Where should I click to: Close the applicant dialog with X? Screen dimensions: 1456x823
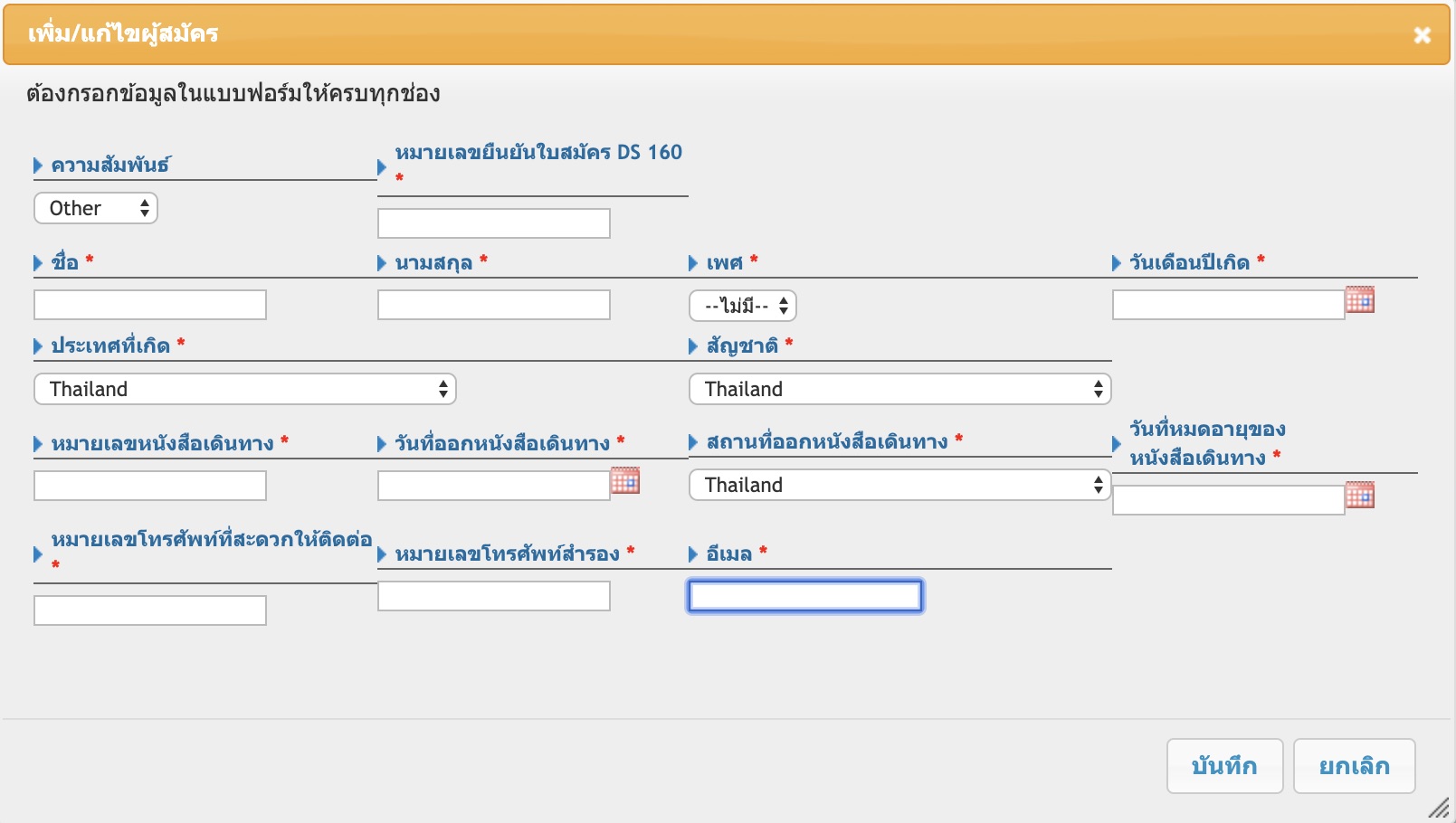(1422, 35)
